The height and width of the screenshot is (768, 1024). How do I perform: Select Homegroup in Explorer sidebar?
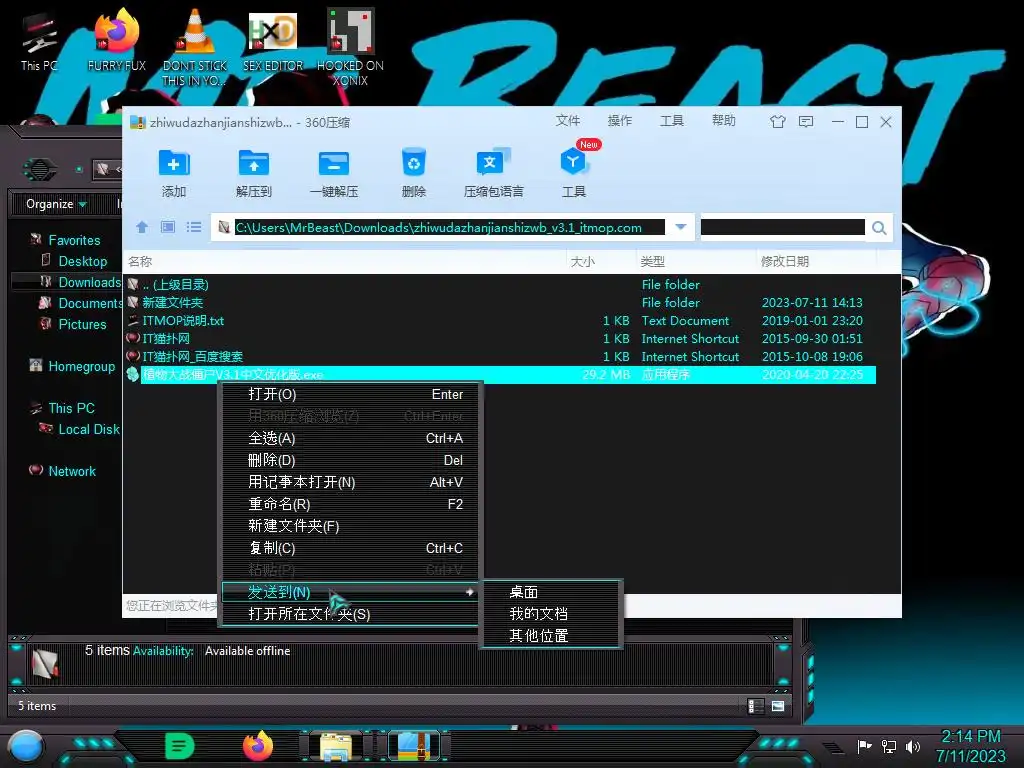pos(82,366)
